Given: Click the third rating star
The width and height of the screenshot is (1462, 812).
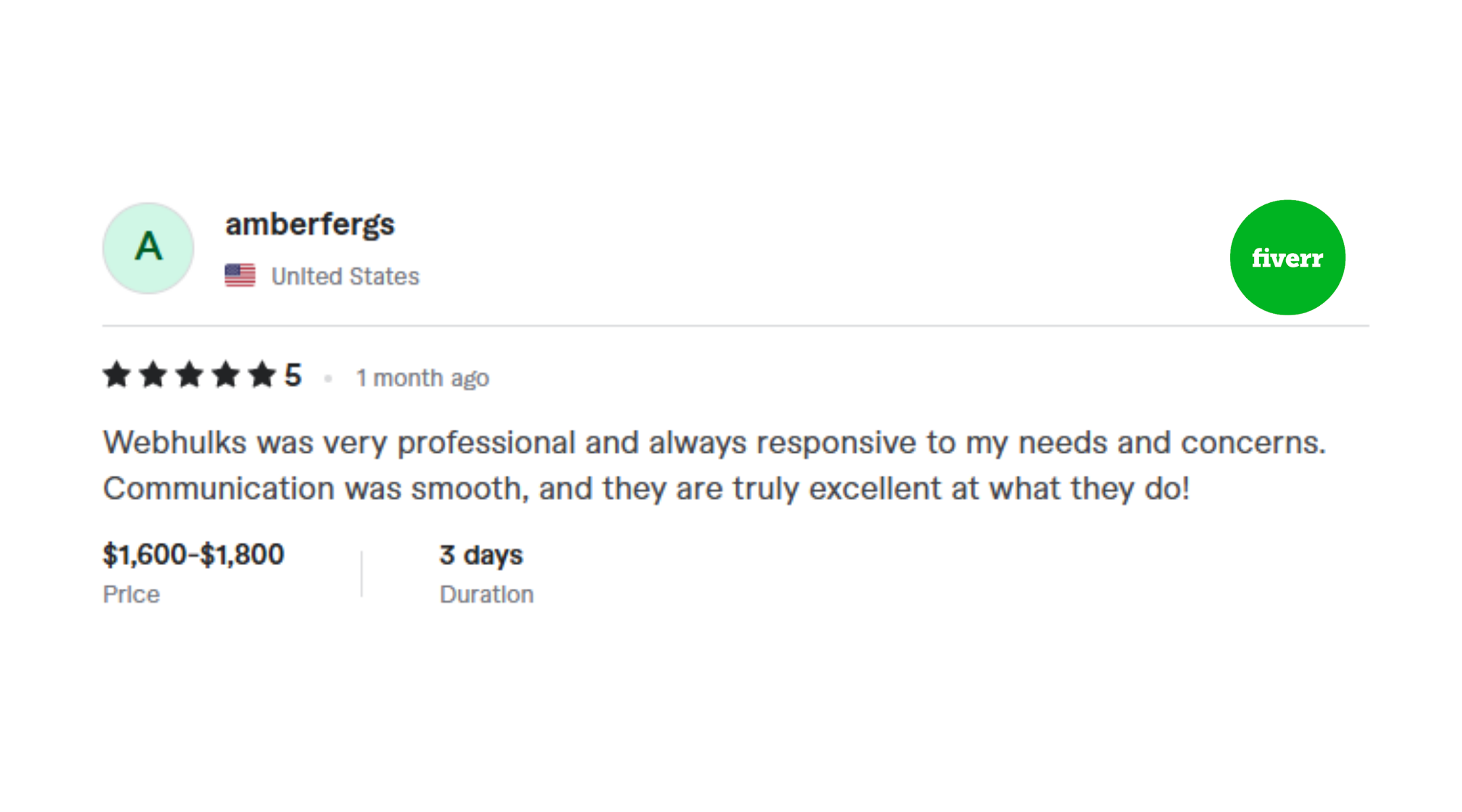Looking at the screenshot, I should point(190,375).
